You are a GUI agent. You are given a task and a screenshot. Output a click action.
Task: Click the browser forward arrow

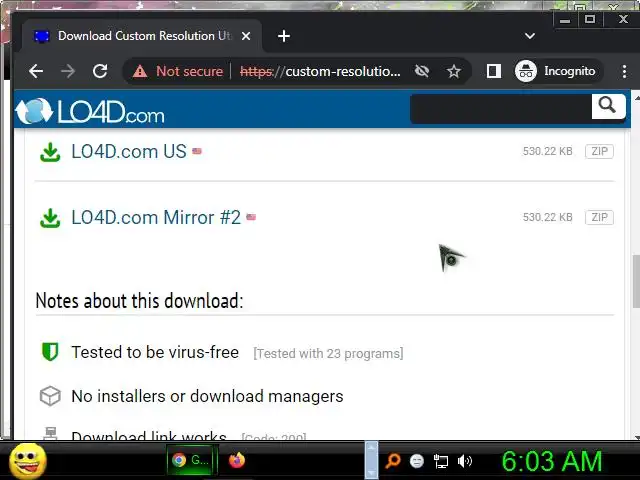[x=68, y=71]
